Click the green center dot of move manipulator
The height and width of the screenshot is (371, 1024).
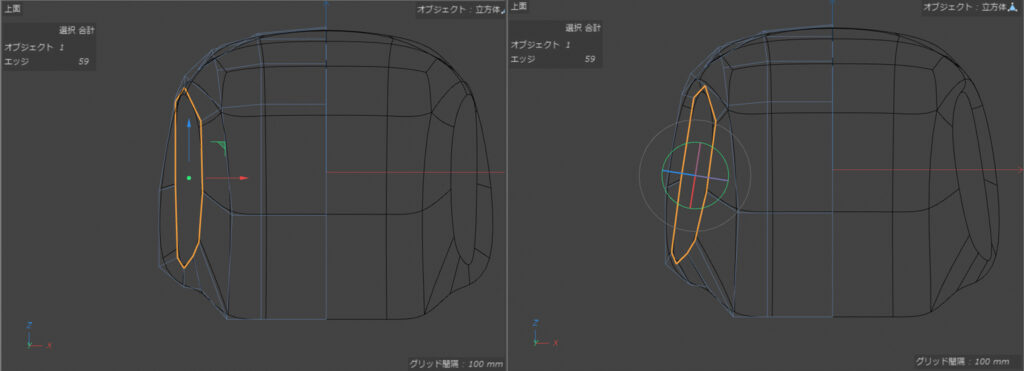point(189,178)
